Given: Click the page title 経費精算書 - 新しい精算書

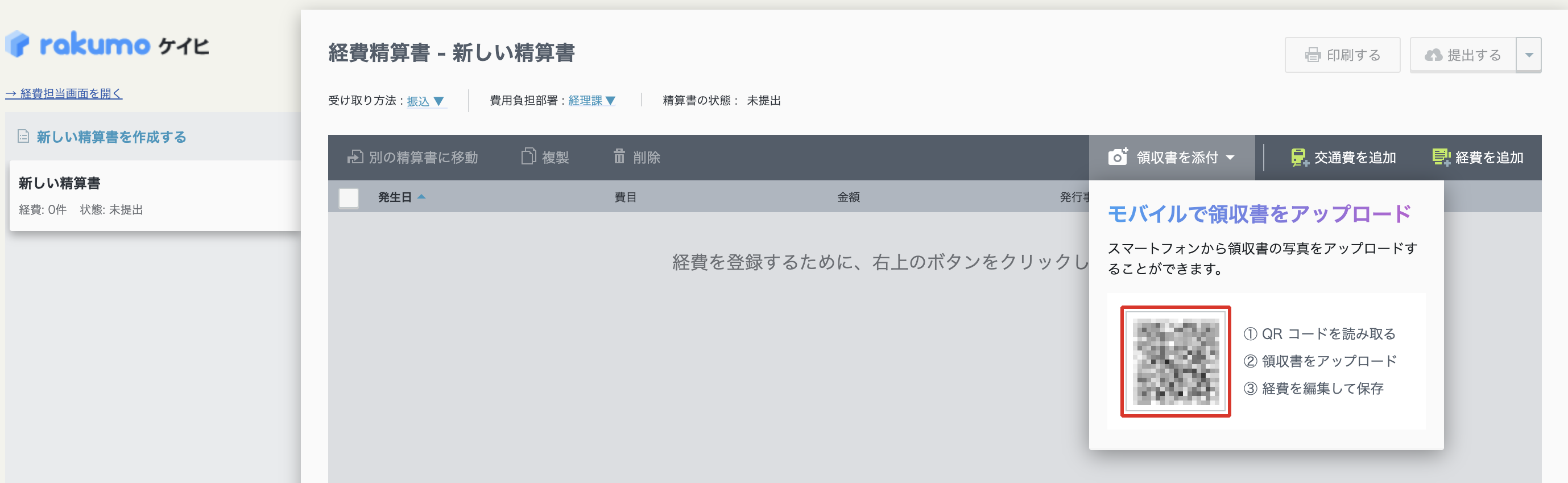Looking at the screenshot, I should click(x=451, y=53).
